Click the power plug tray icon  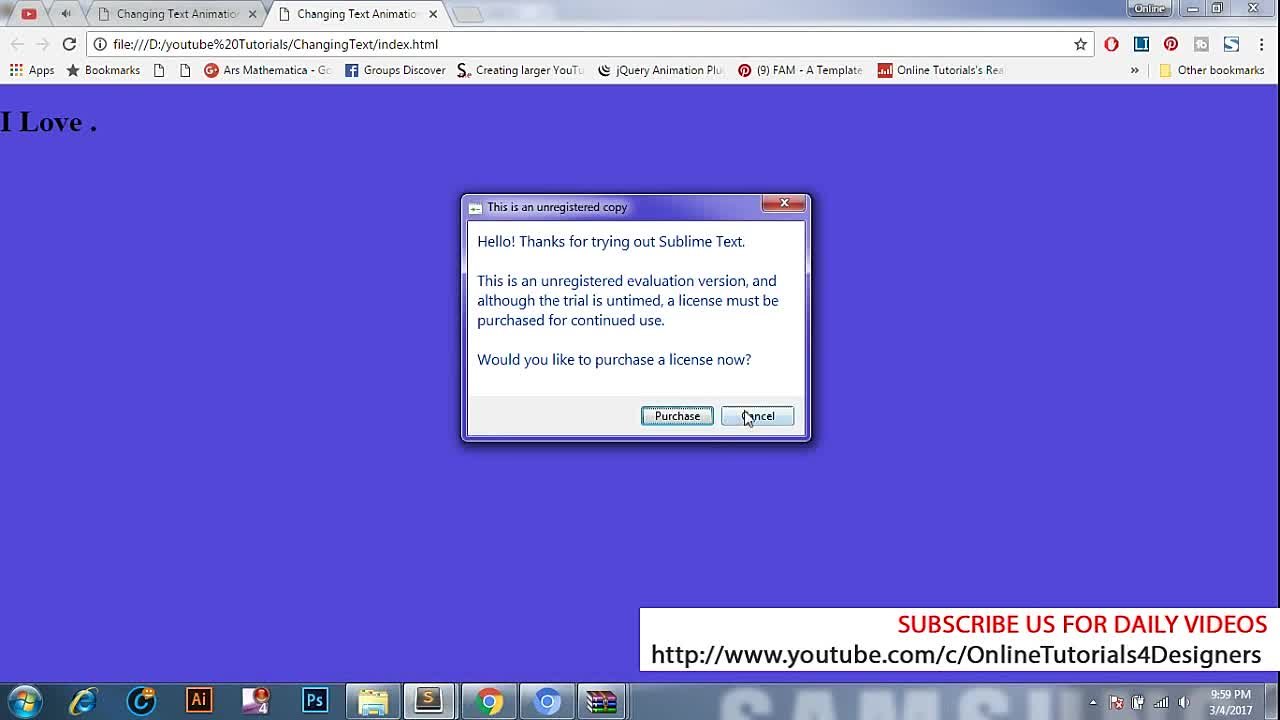(x=1138, y=702)
